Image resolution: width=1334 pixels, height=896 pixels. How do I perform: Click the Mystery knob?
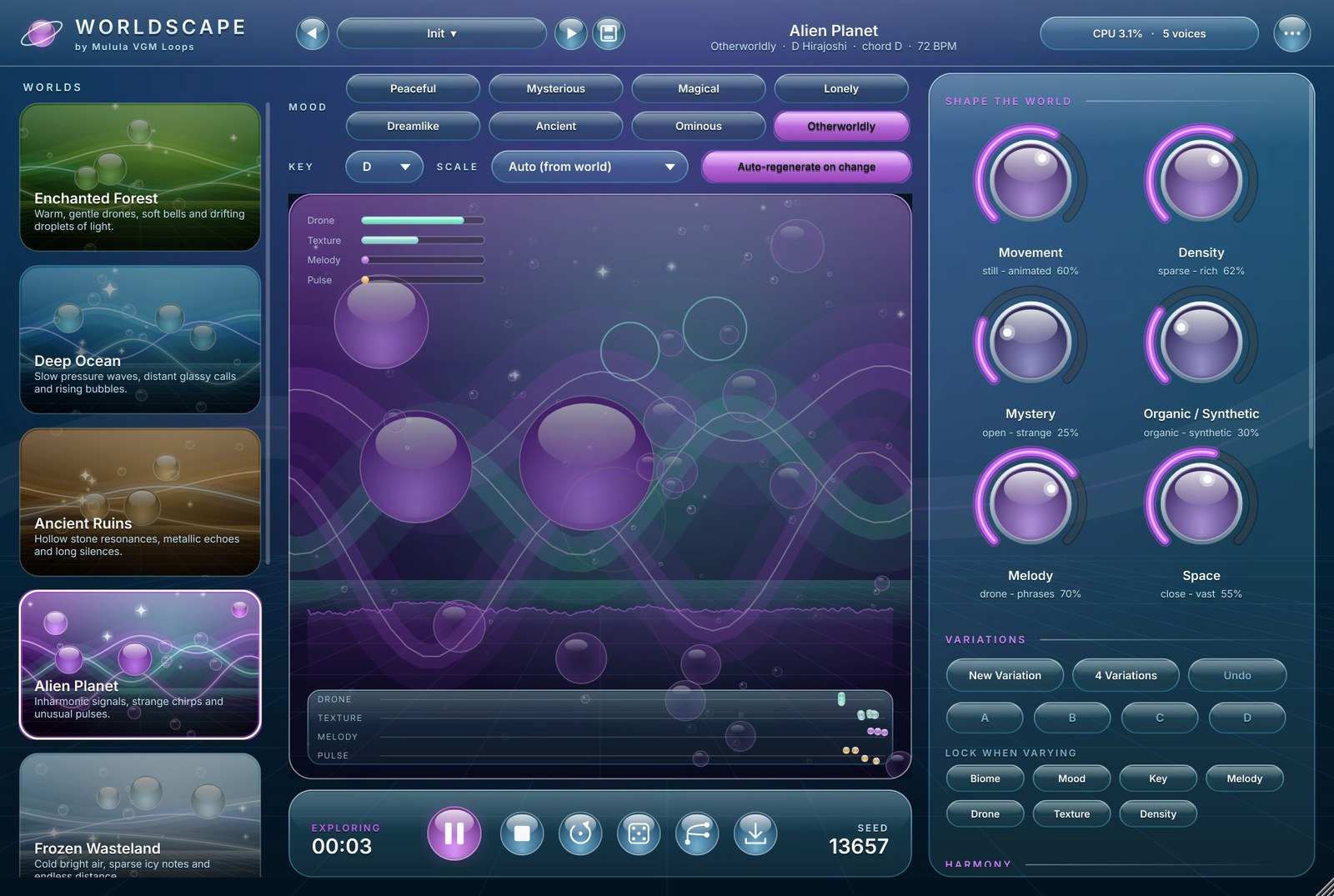click(x=1031, y=341)
